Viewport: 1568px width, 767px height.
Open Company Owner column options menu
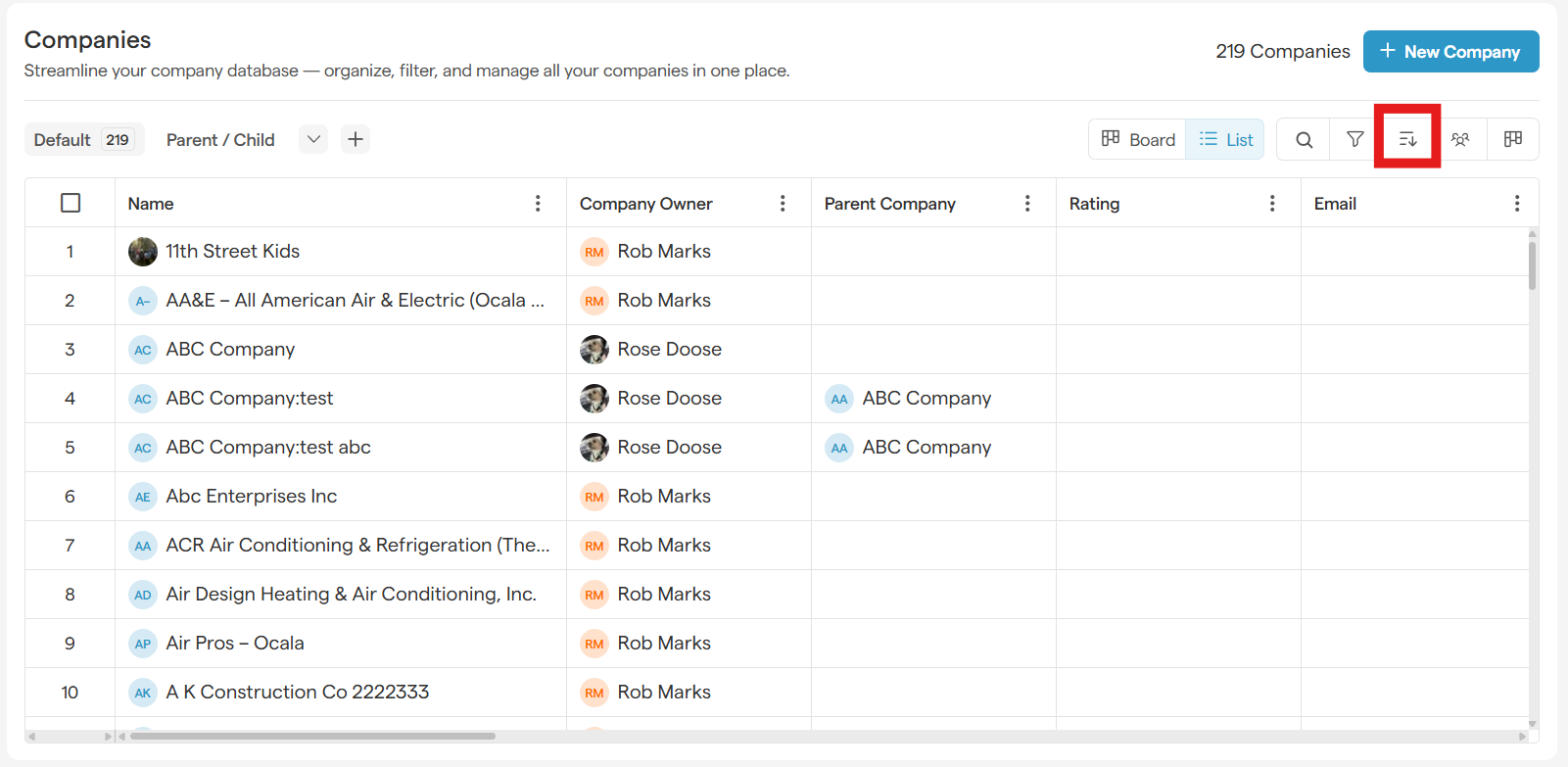[783, 203]
